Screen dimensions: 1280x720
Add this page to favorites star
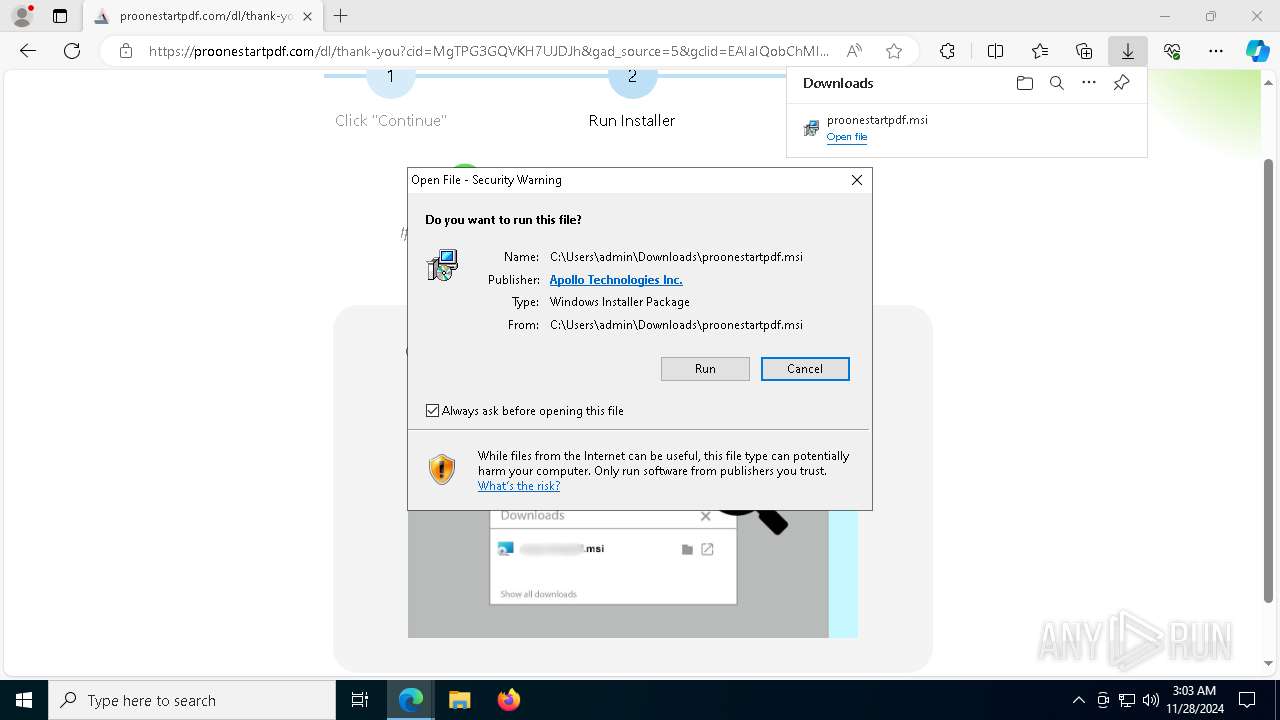click(894, 51)
